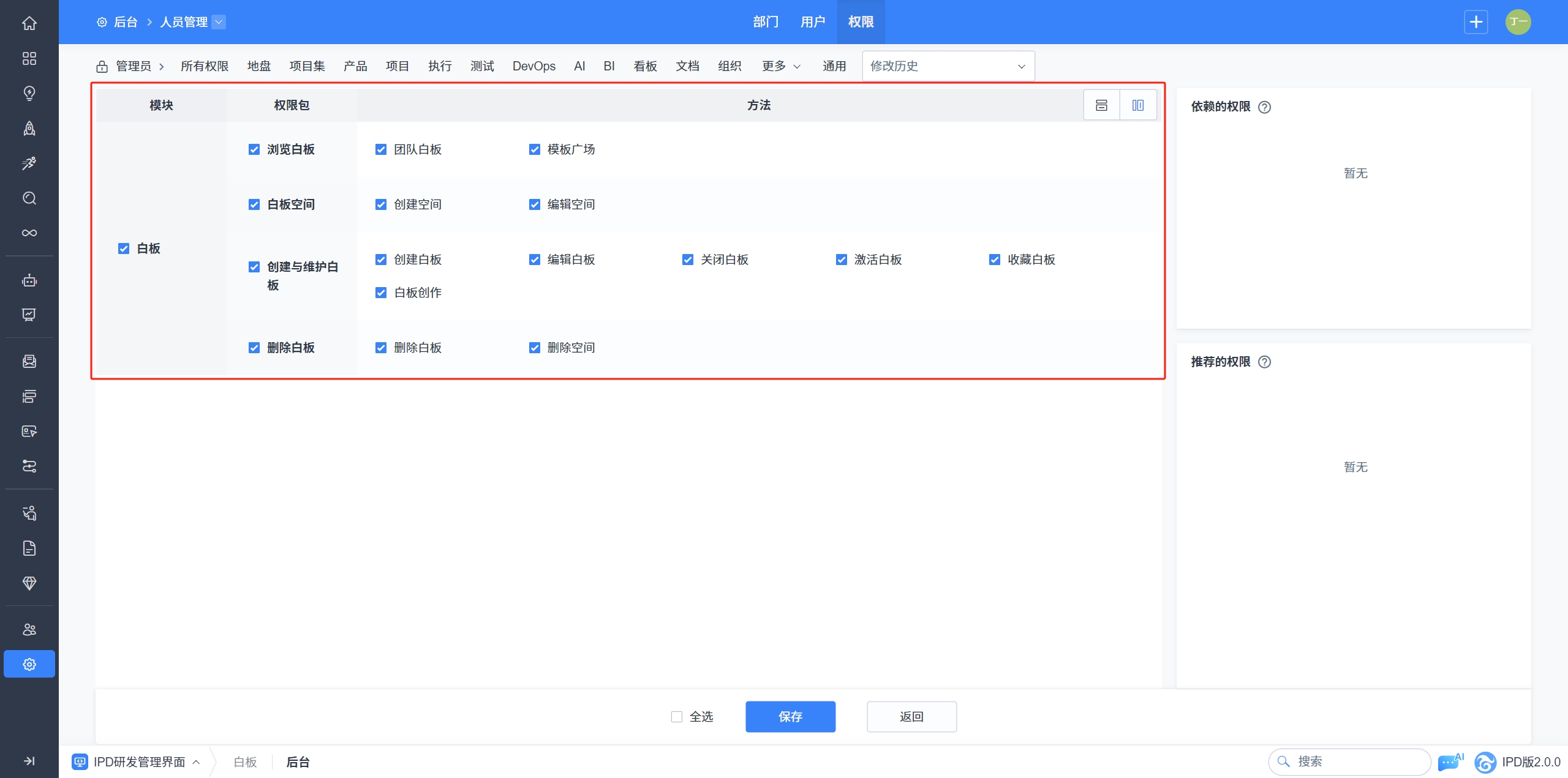Click the plus button in header

tap(1476, 22)
